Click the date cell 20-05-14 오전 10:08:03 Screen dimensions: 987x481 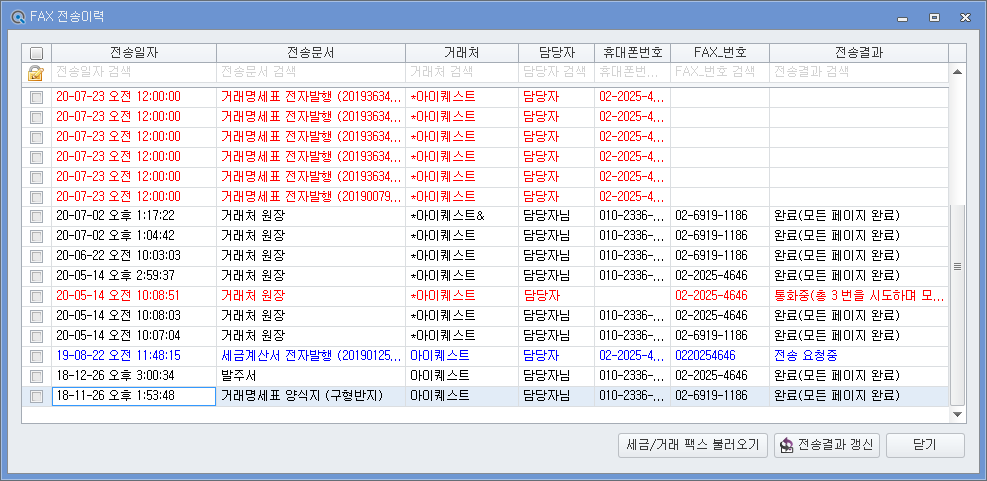(134, 316)
